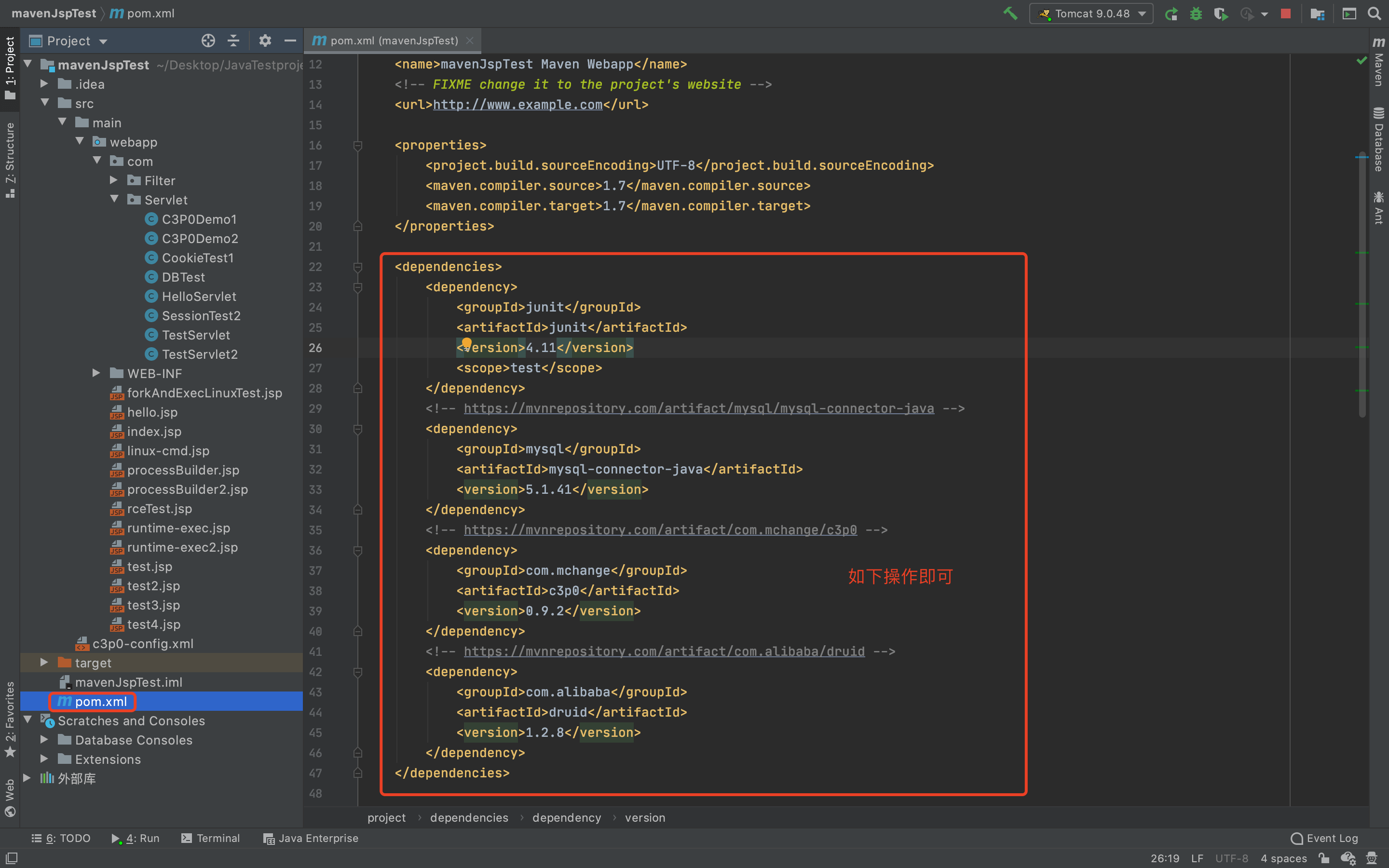Image resolution: width=1389 pixels, height=868 pixels.
Task: Open the 2: Favorites tool window tab
Action: (10, 719)
